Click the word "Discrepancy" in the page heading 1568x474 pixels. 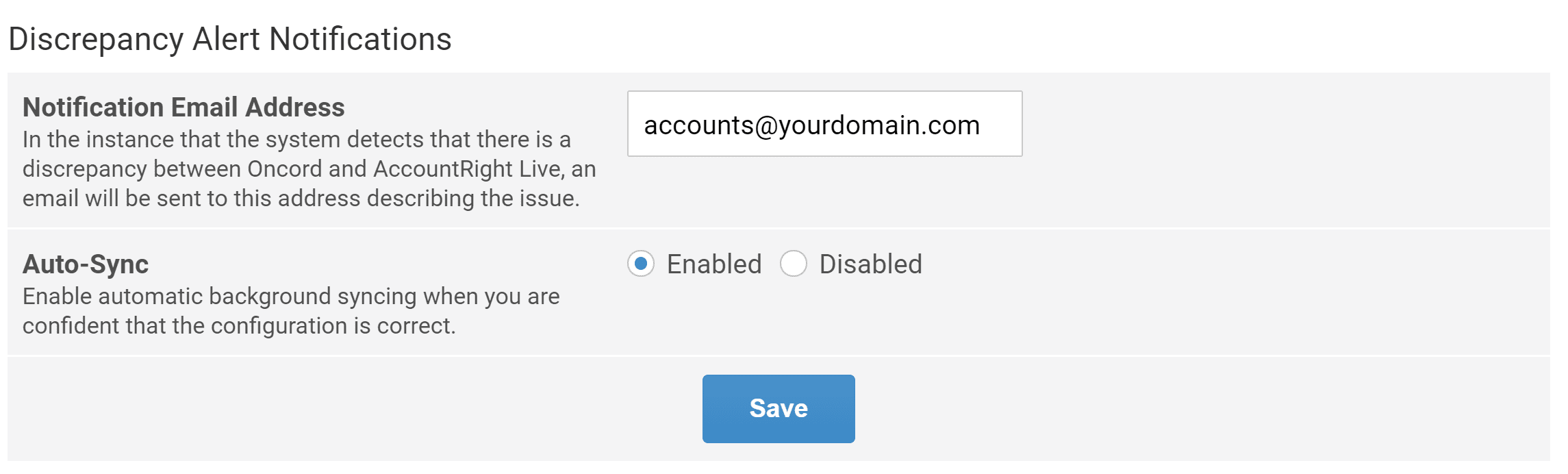pos(96,39)
